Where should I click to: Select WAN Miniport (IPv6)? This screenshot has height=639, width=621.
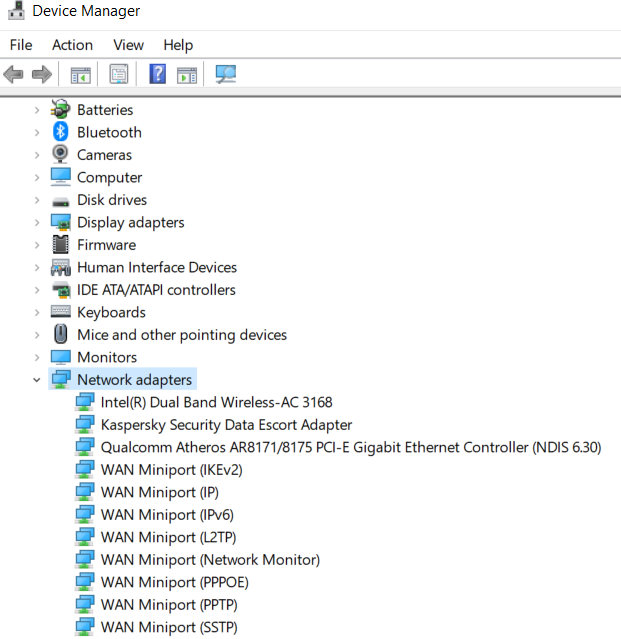tap(167, 515)
